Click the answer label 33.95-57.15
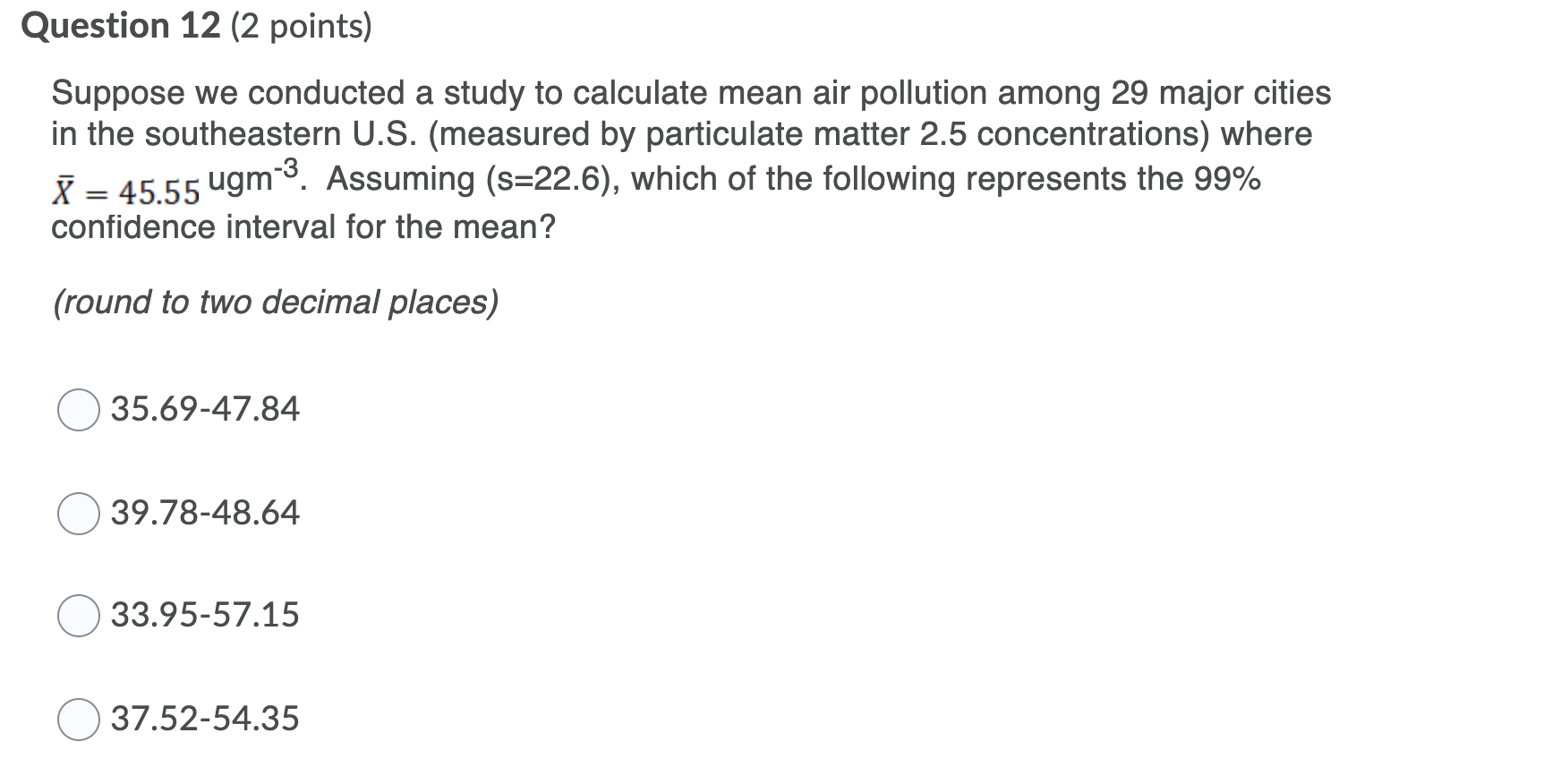This screenshot has width=1552, height=784. click(204, 615)
